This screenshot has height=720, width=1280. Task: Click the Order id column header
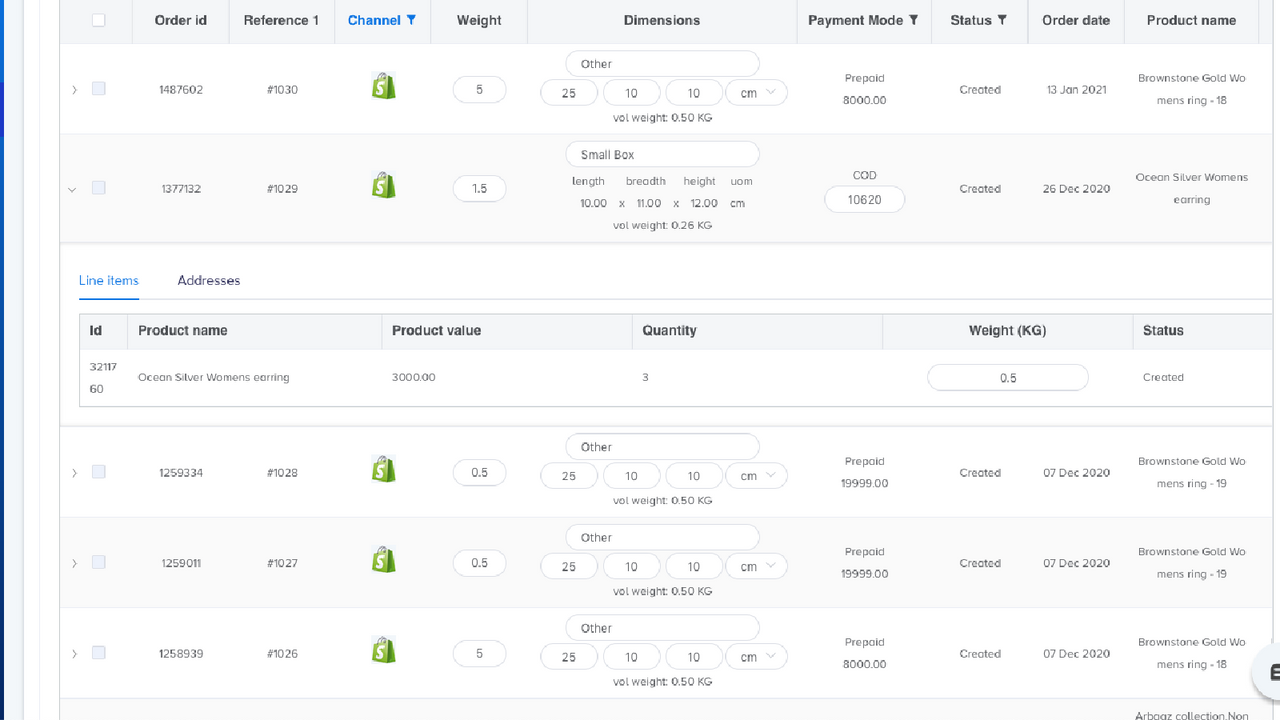[181, 20]
